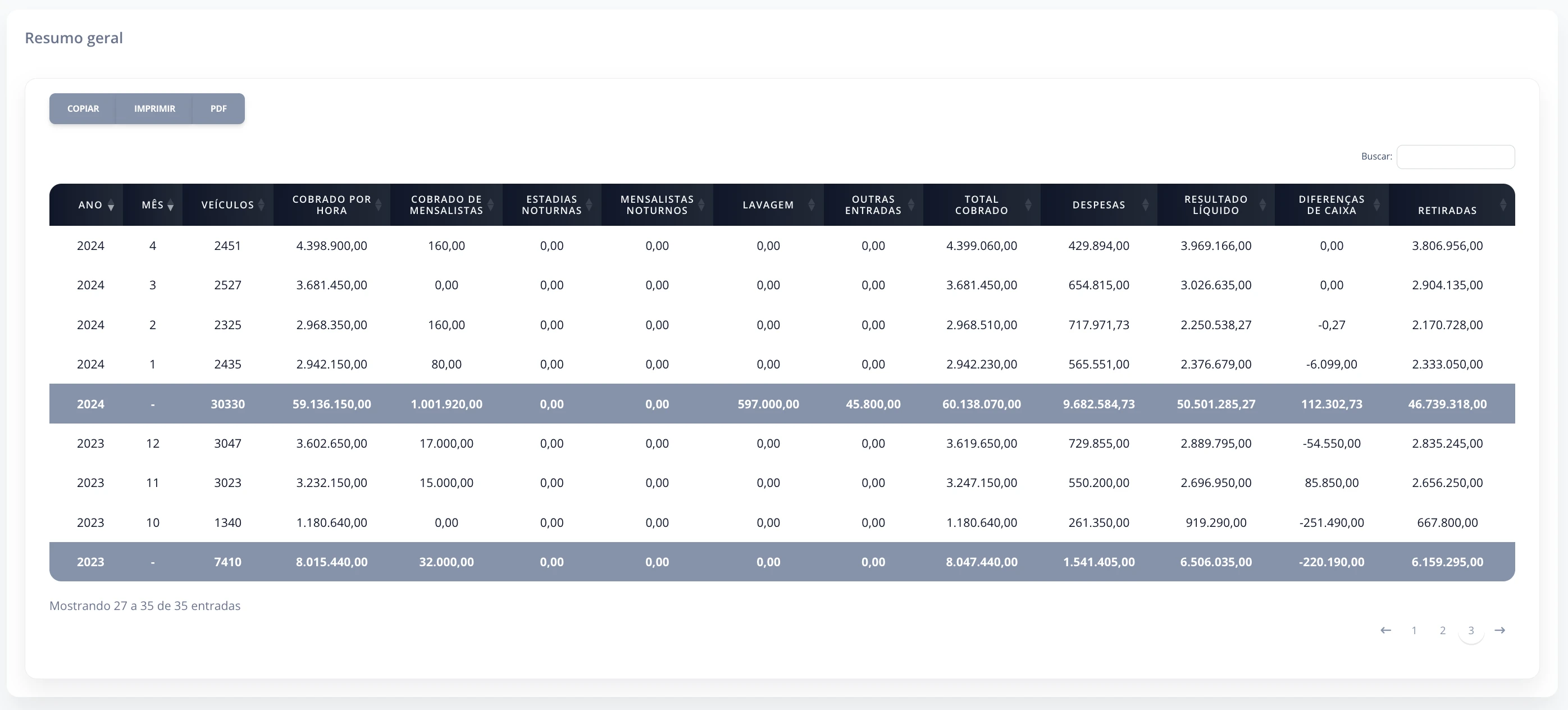Sort by RESULTADO LÍQUIDO column
The image size is (1568, 710).
1215,204
